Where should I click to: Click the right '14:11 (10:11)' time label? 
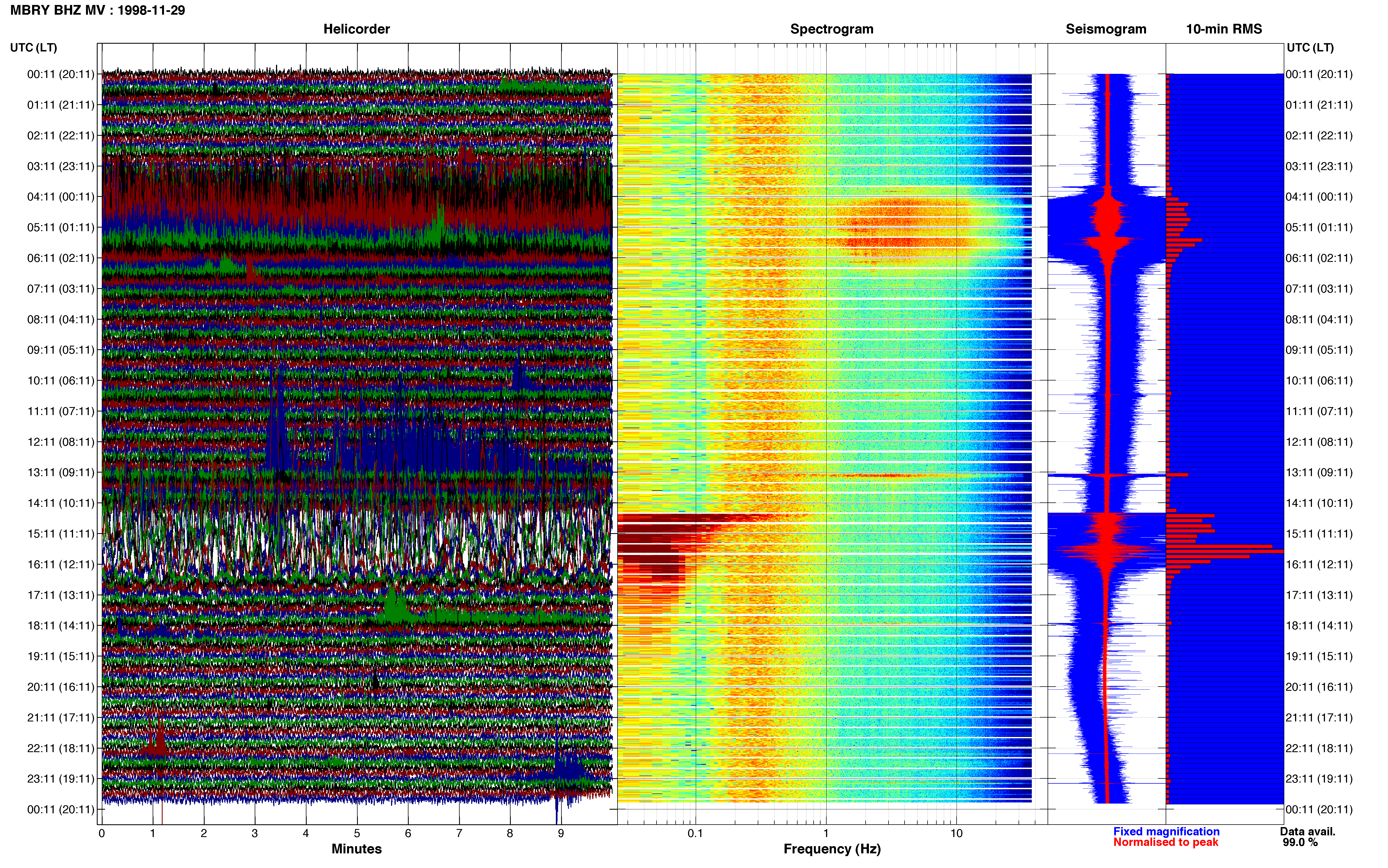click(x=1319, y=504)
